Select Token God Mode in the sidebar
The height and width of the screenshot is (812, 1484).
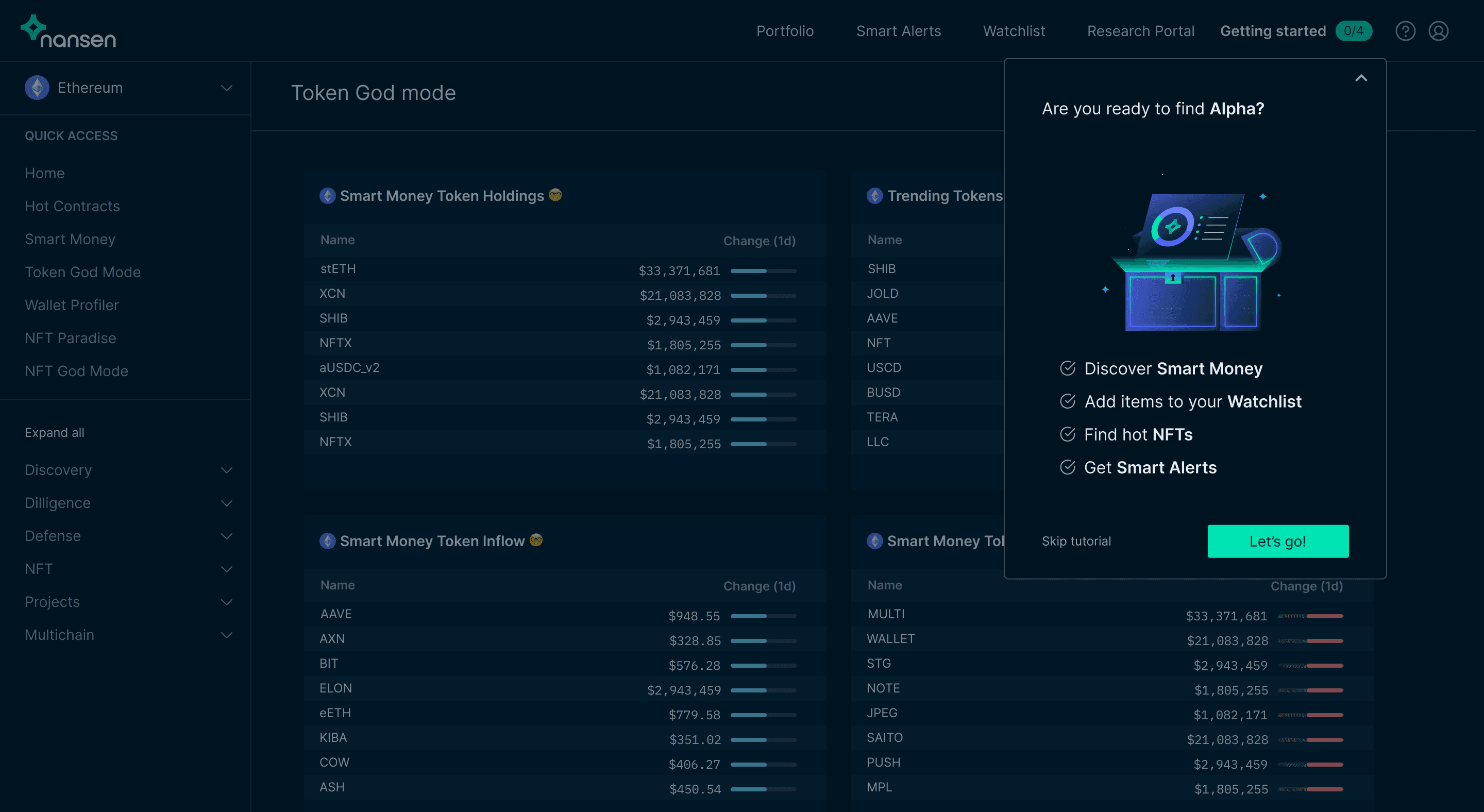[x=82, y=272]
